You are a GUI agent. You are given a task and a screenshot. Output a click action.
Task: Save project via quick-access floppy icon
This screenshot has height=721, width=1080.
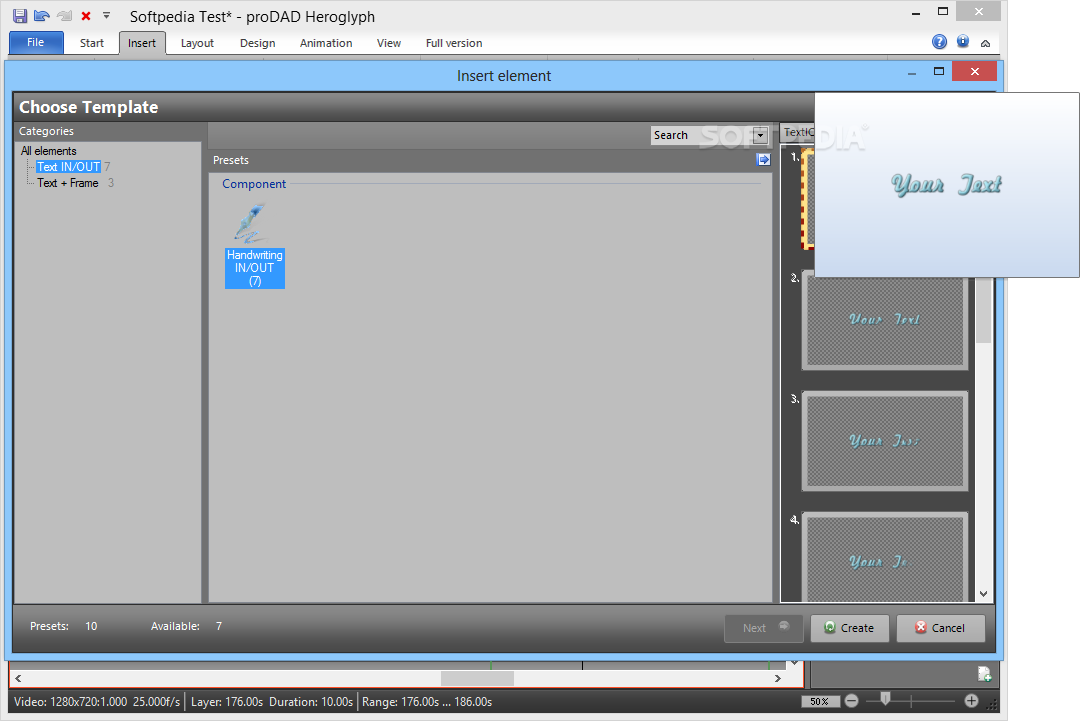point(20,16)
